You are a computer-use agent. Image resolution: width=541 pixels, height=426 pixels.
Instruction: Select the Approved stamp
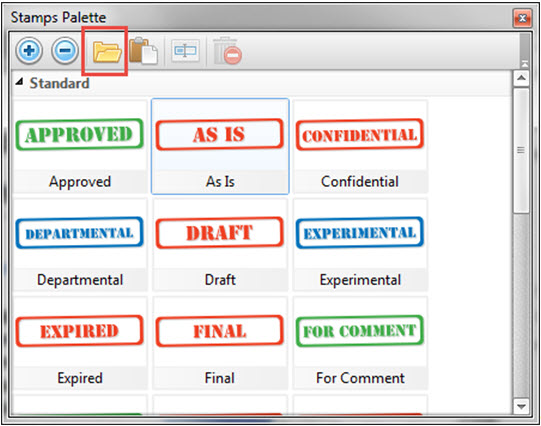[x=80, y=147]
